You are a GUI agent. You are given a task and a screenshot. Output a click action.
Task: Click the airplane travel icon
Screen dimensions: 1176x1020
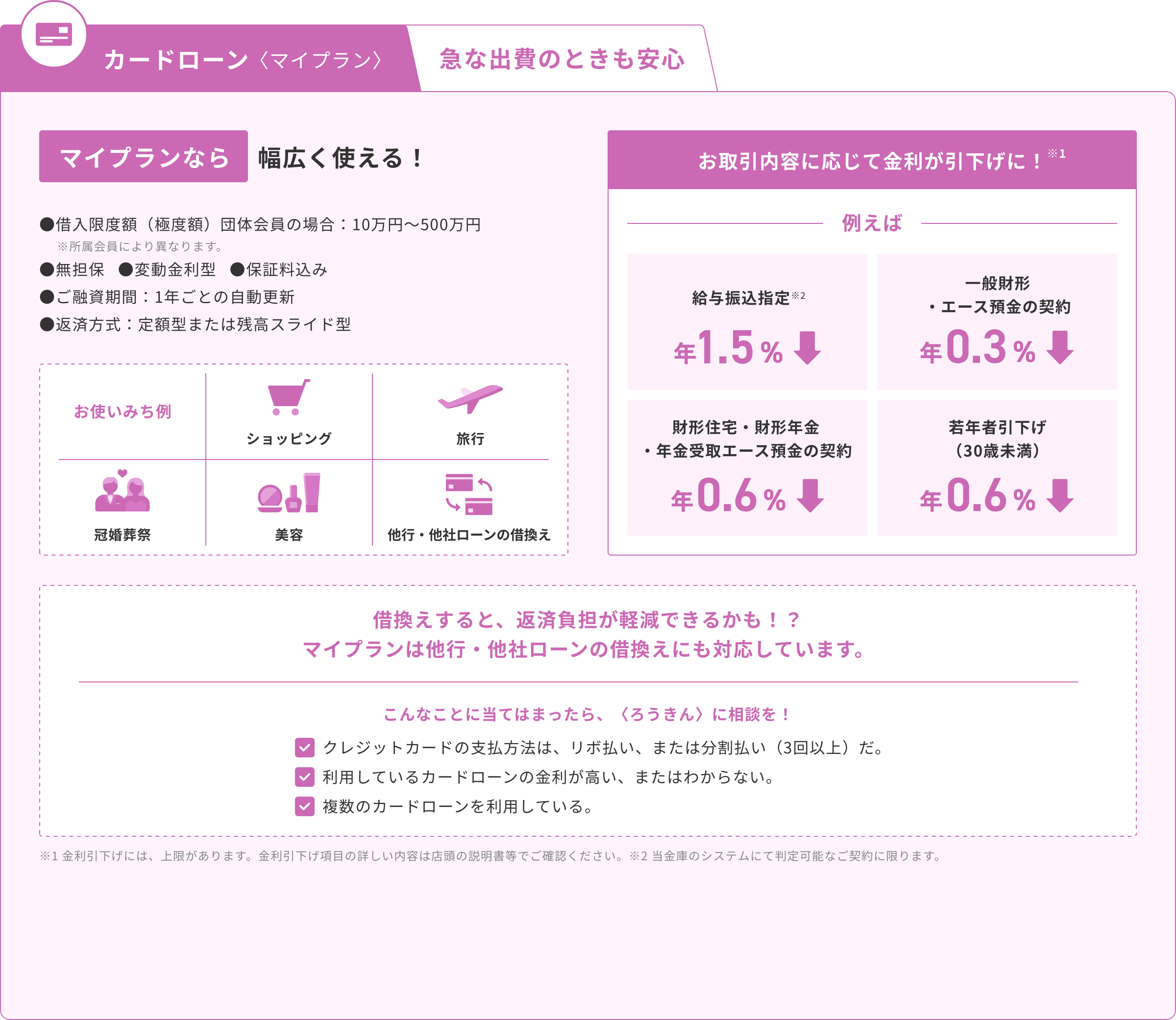click(x=469, y=398)
